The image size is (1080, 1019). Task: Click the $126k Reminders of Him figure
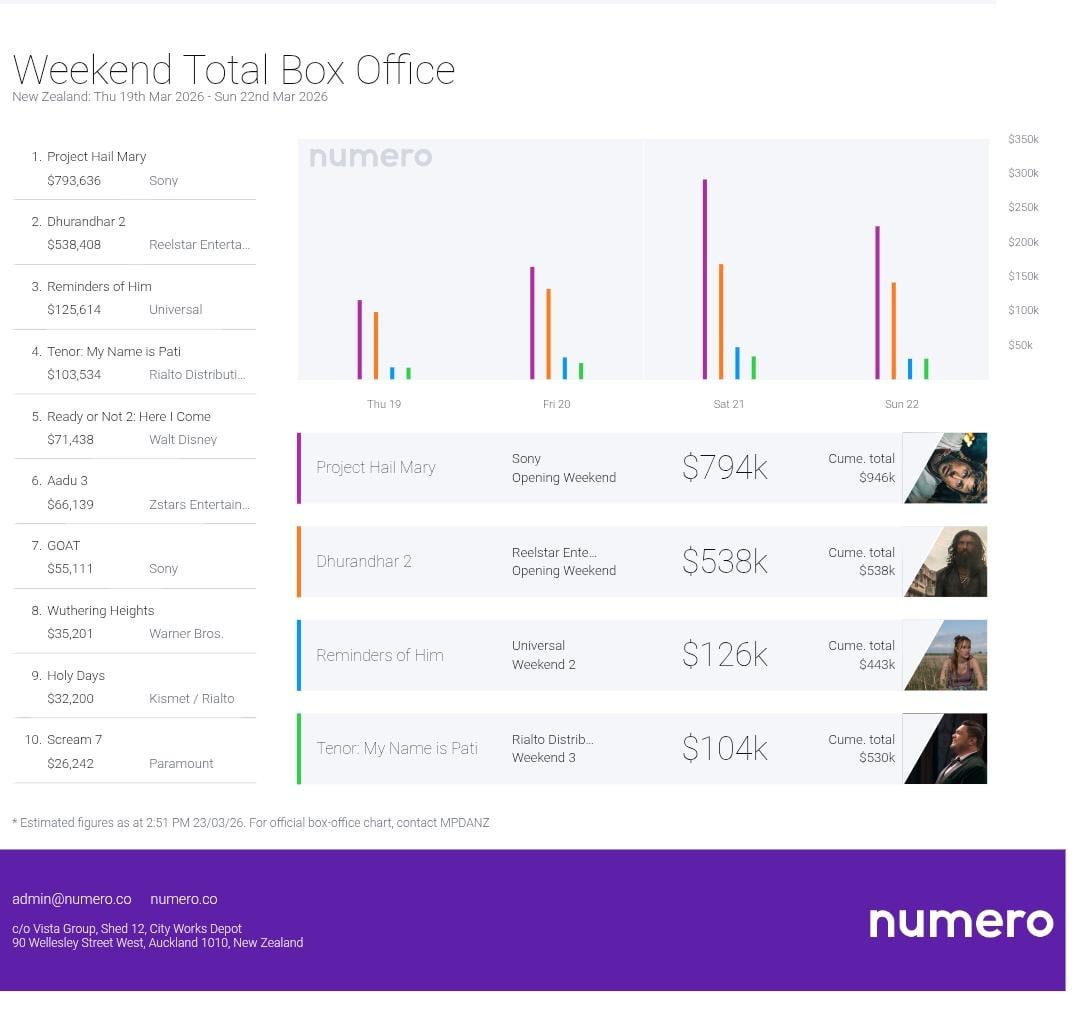point(725,655)
